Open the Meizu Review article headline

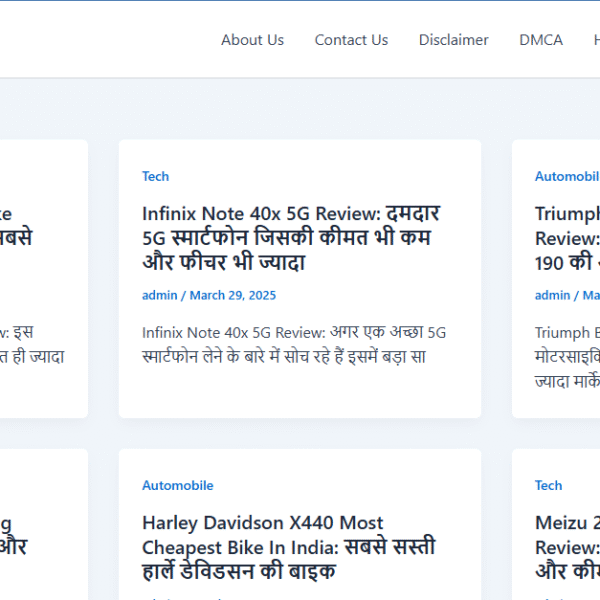pyautogui.click(x=567, y=547)
